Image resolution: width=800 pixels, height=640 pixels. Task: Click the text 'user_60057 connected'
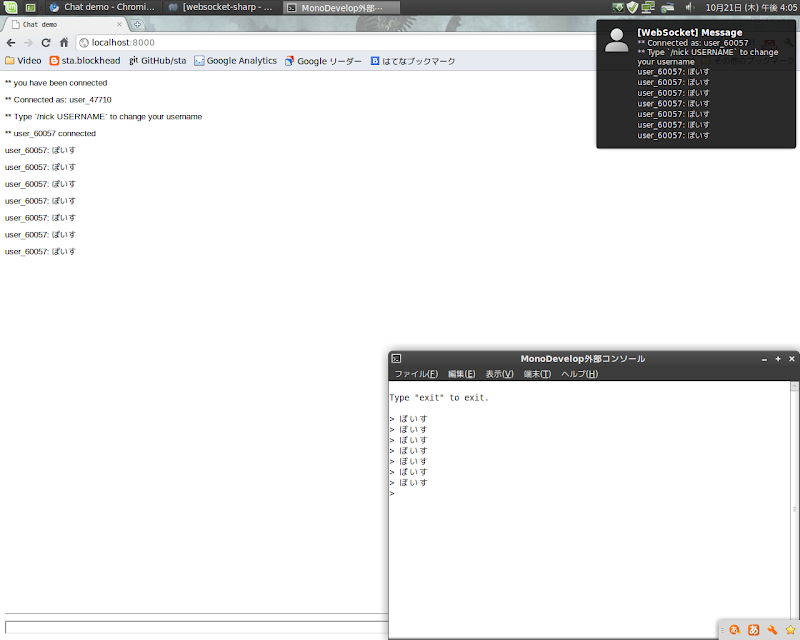tap(55, 133)
